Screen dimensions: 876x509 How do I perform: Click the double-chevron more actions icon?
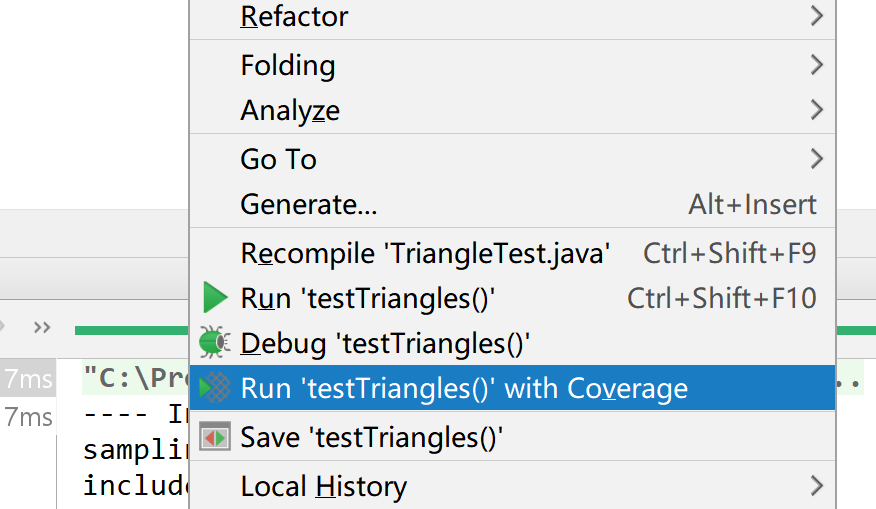click(42, 327)
